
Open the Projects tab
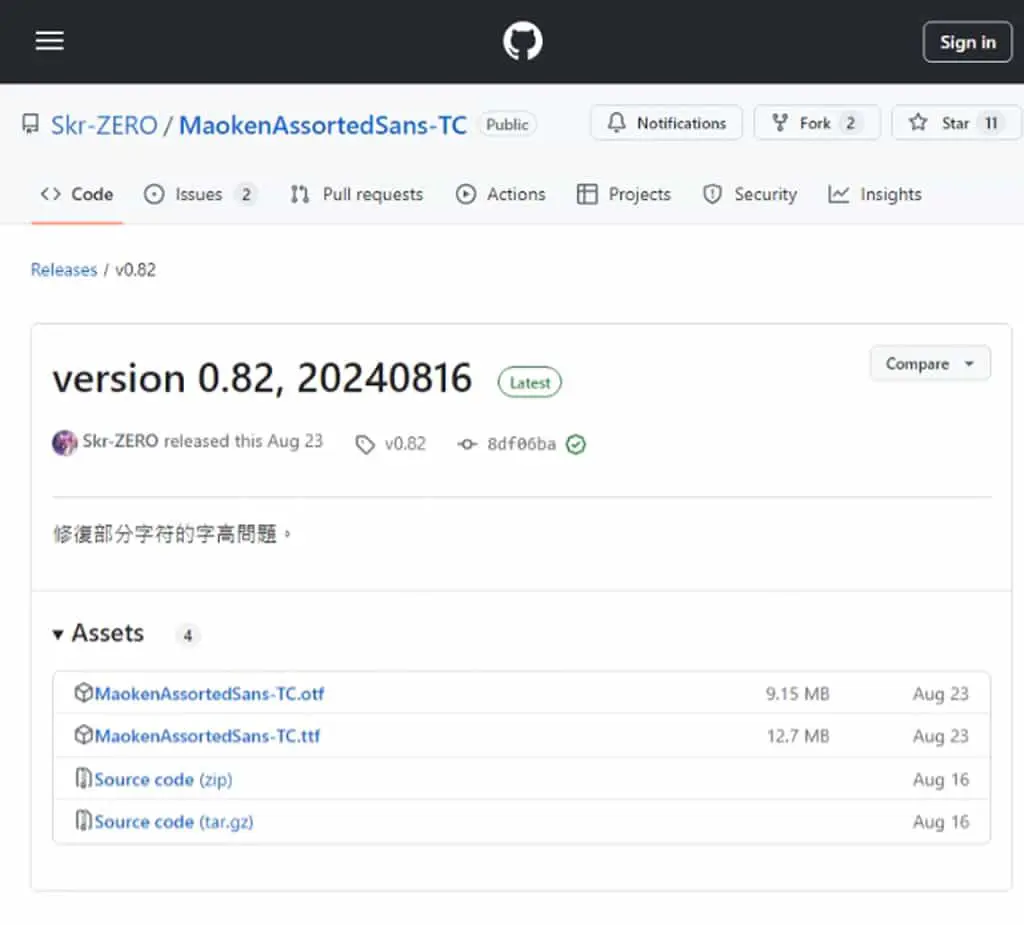624,194
